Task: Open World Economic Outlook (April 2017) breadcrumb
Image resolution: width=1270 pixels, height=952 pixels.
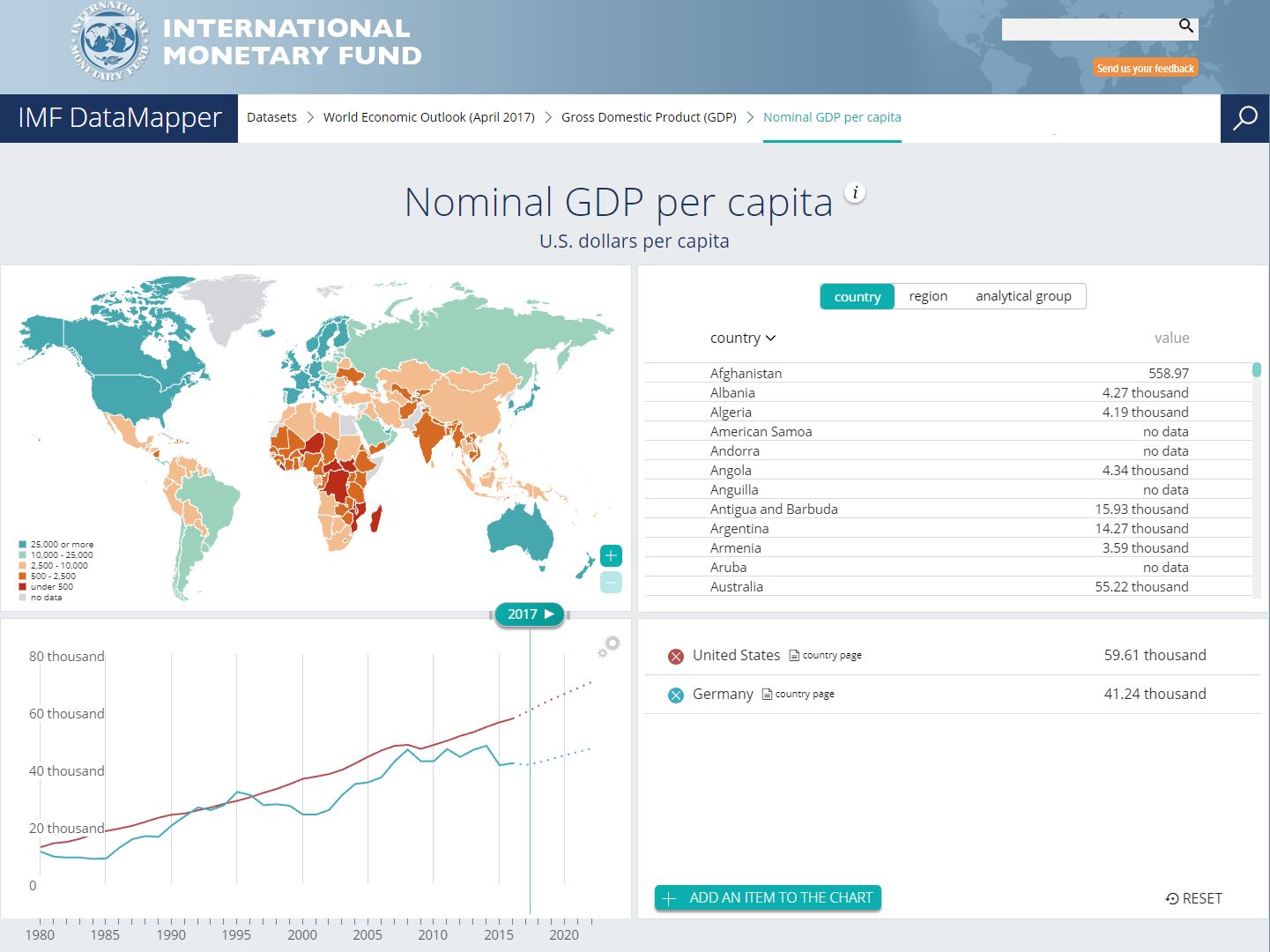Action: pos(429,117)
